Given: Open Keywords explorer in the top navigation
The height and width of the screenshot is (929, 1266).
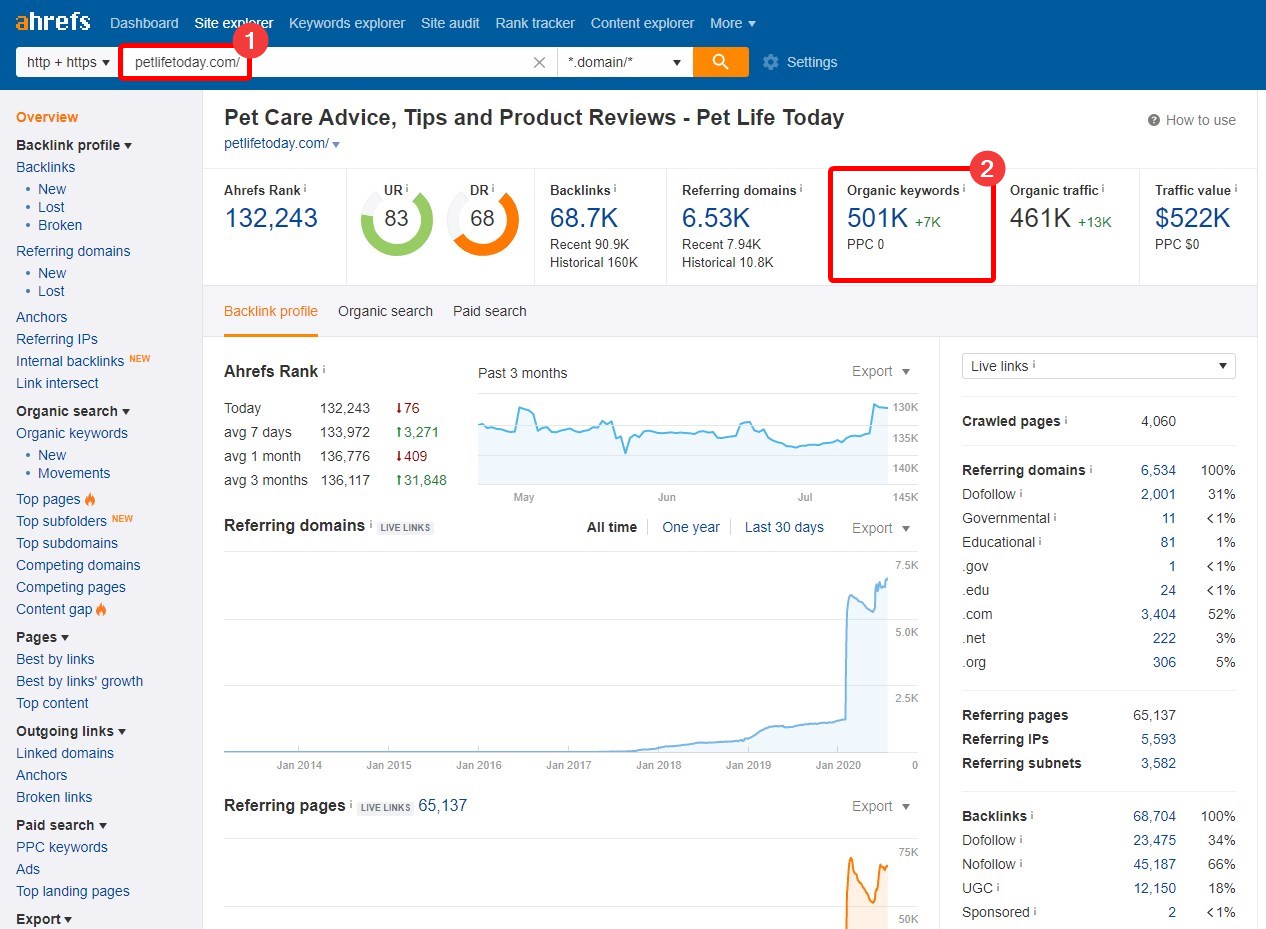Looking at the screenshot, I should click(x=347, y=23).
